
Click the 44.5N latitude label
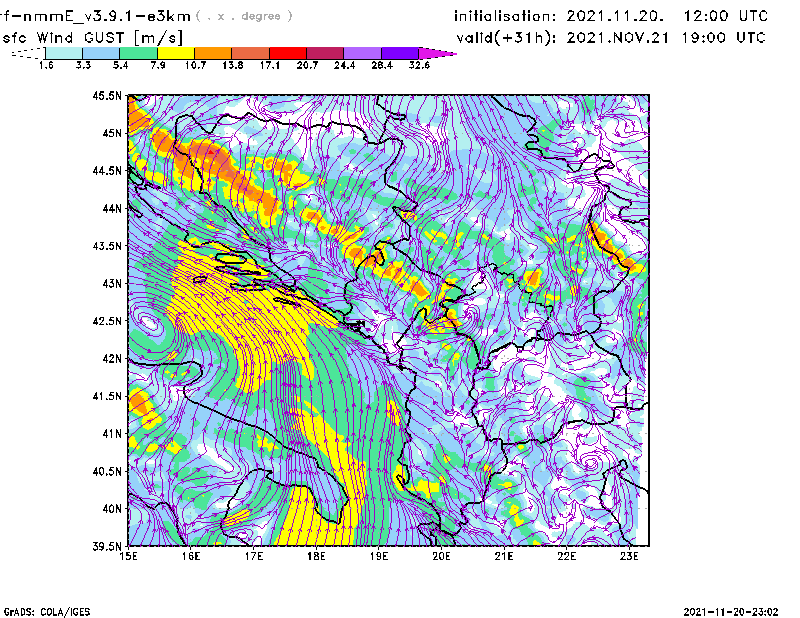pos(107,170)
